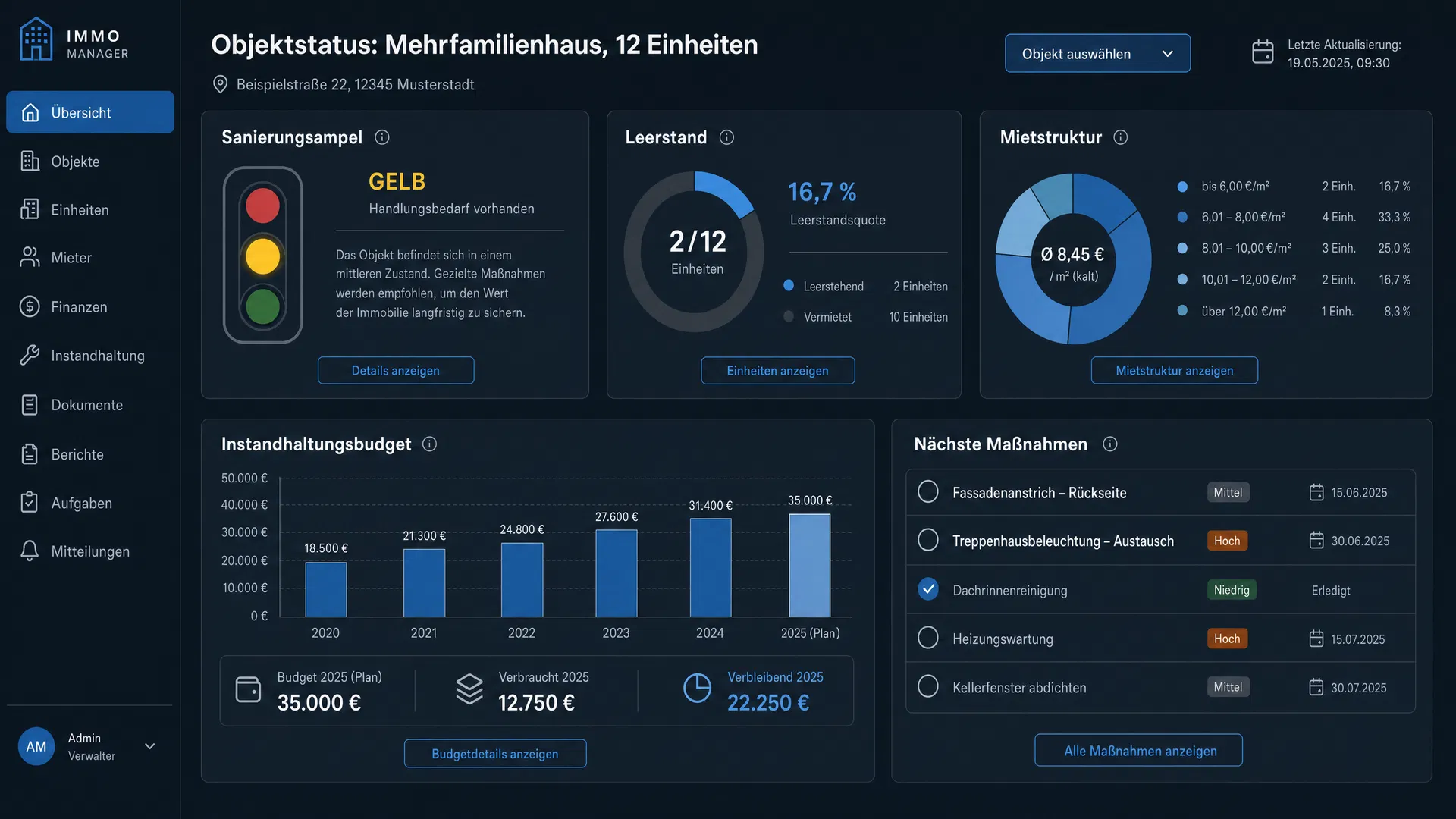Click calendar icon for Fassadenanstrich date 15.06.2025

1316,492
